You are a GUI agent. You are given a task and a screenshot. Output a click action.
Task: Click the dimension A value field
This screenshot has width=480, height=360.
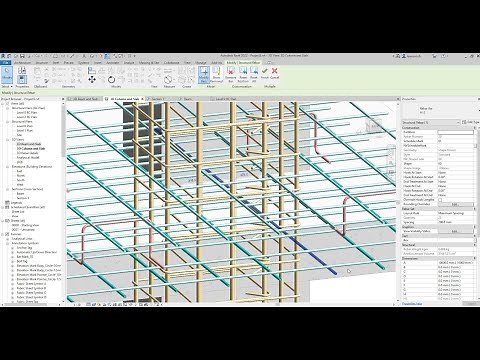coord(455,263)
